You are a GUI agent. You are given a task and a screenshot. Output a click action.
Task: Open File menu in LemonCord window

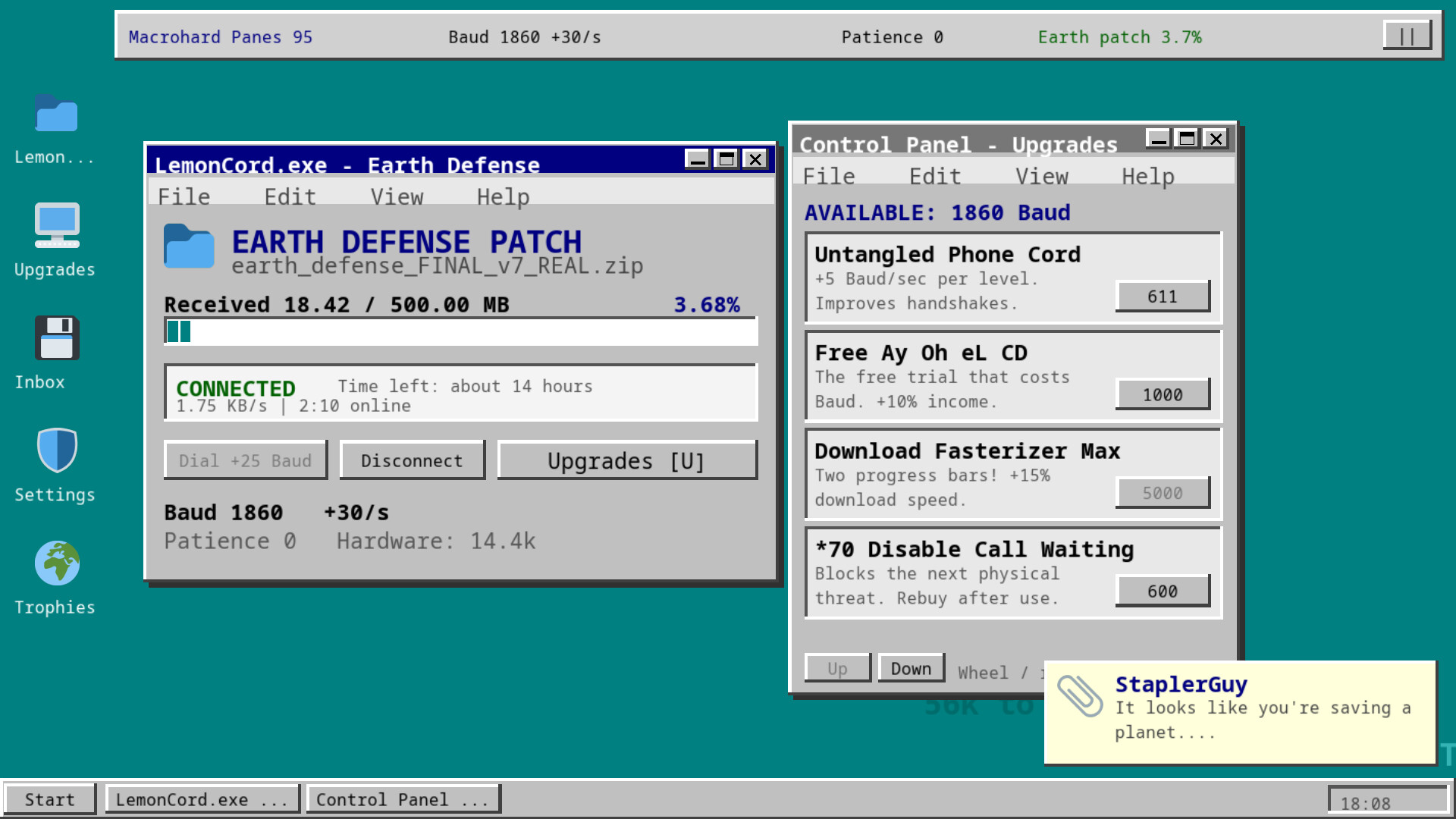pos(184,196)
